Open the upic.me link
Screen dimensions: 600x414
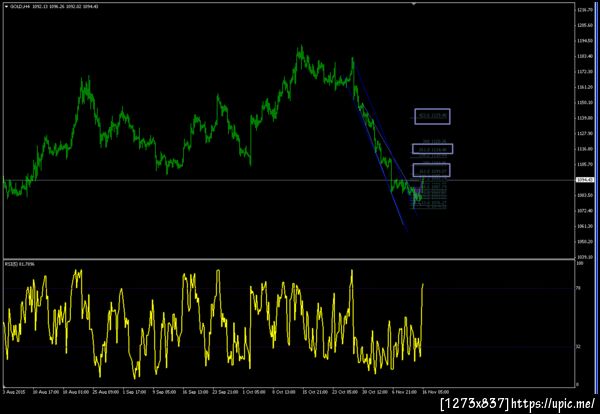click(553, 404)
